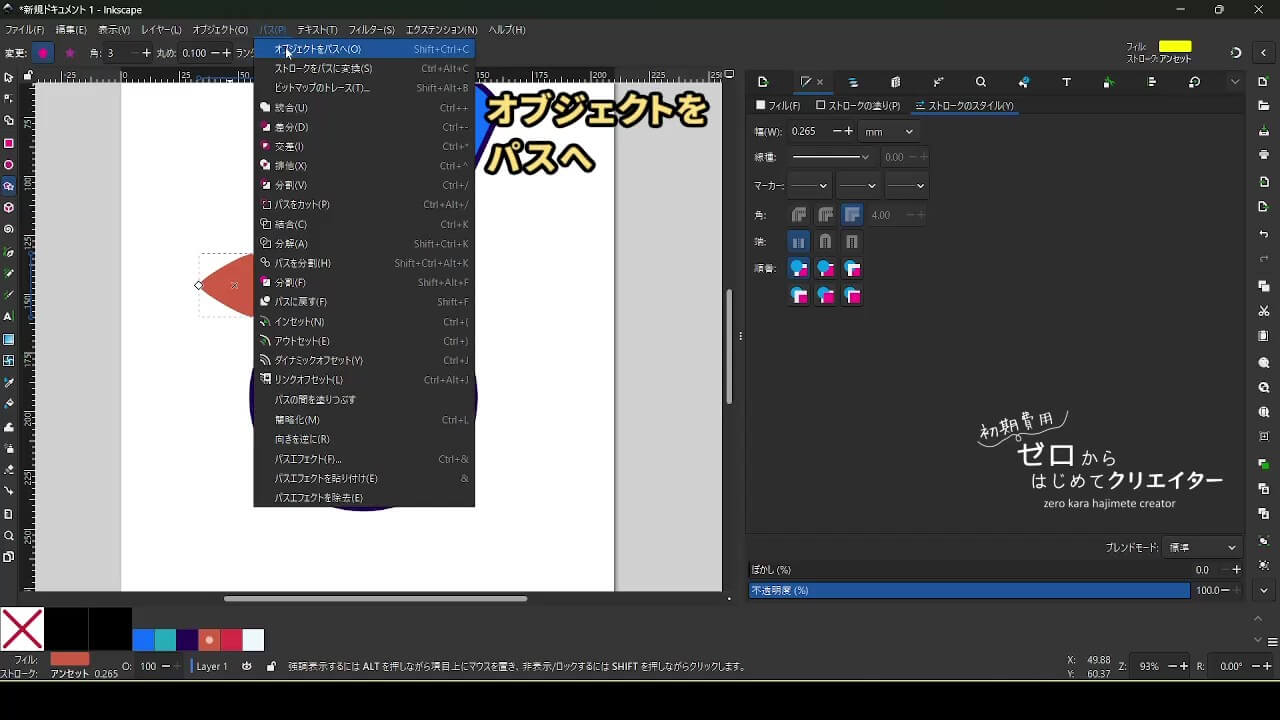
Task: Click the Cut scissors icon
Action: point(1264,311)
